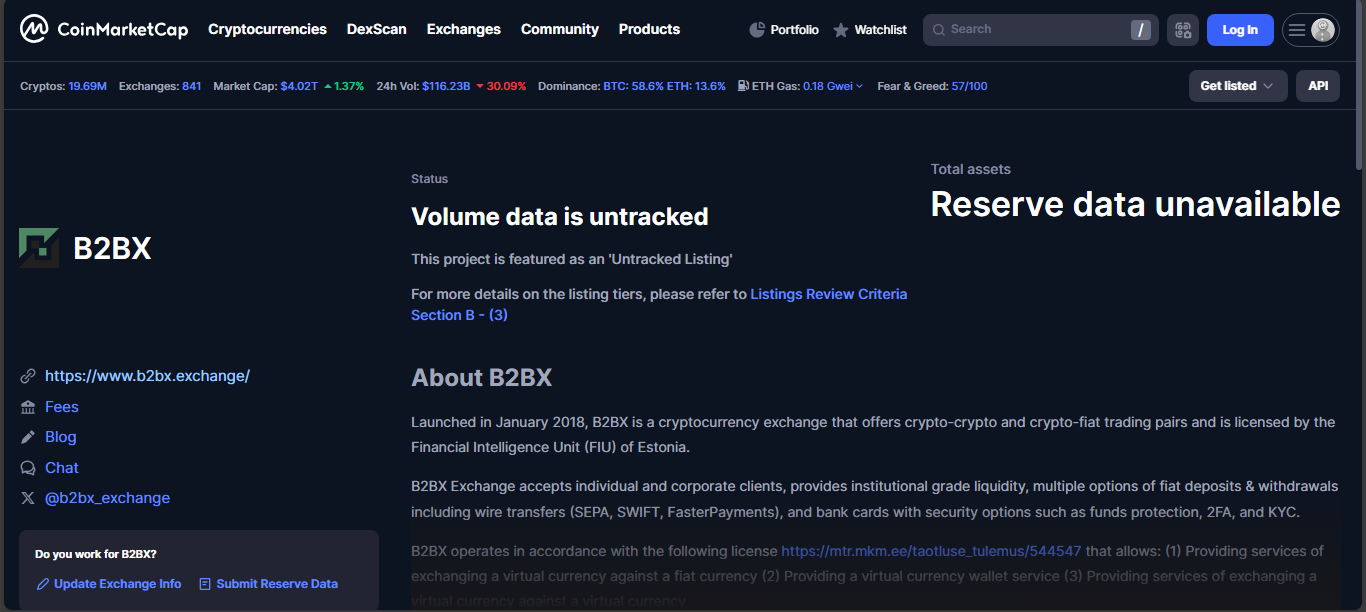Screen dimensions: 1366x612
Task: Open the b2bx.exchange website link
Action: point(147,376)
